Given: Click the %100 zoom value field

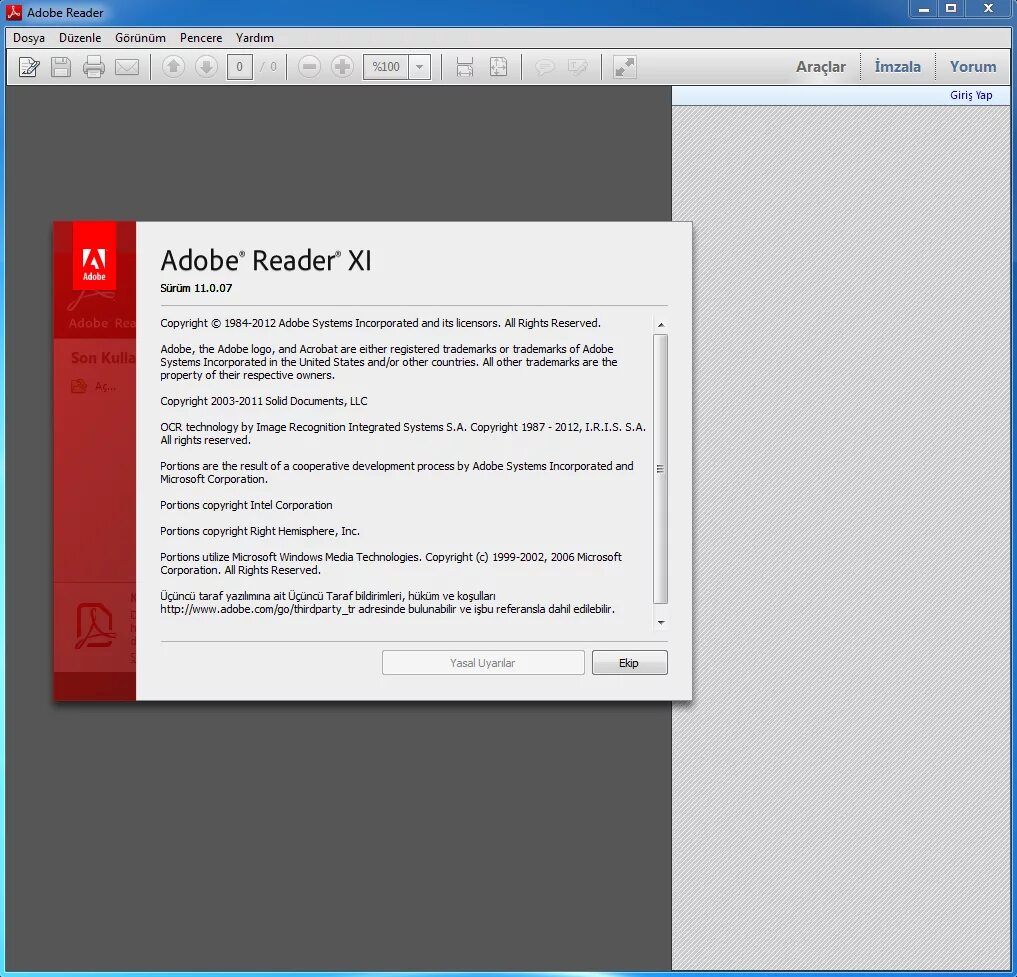Looking at the screenshot, I should click(x=386, y=67).
